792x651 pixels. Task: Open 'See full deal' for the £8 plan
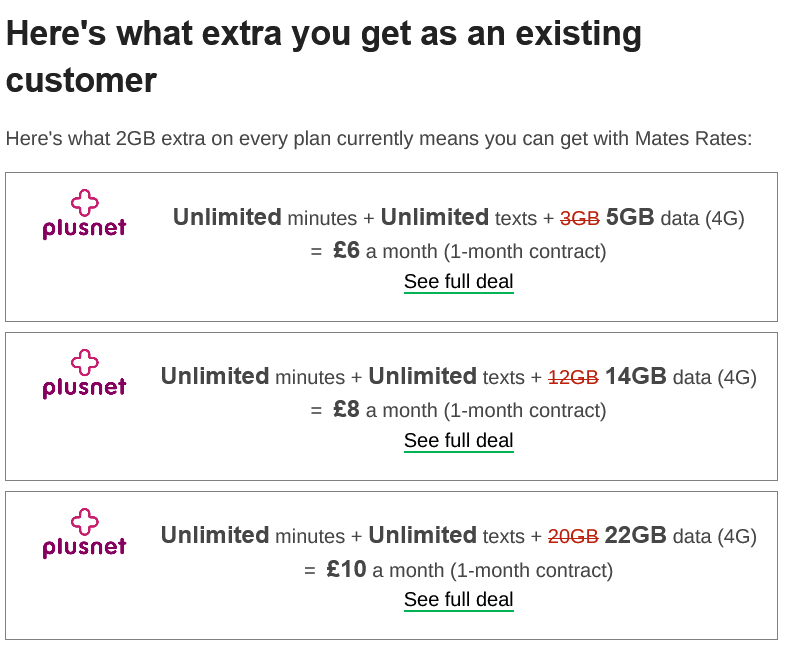(458, 441)
